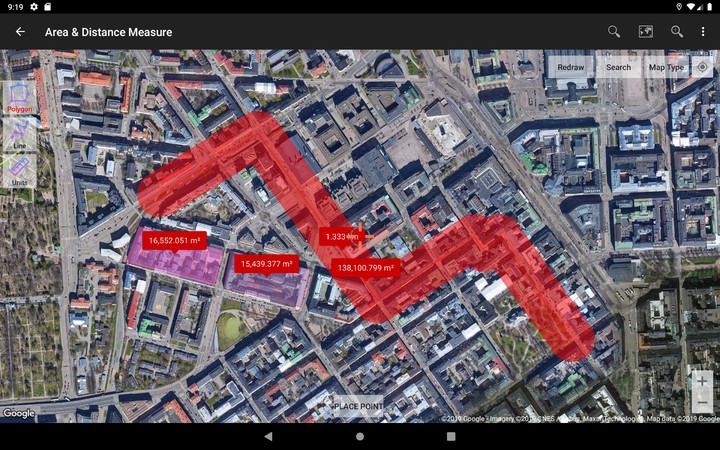Select the 15,439.377 m² area label
Viewport: 720px width, 450px height.
coord(267,263)
